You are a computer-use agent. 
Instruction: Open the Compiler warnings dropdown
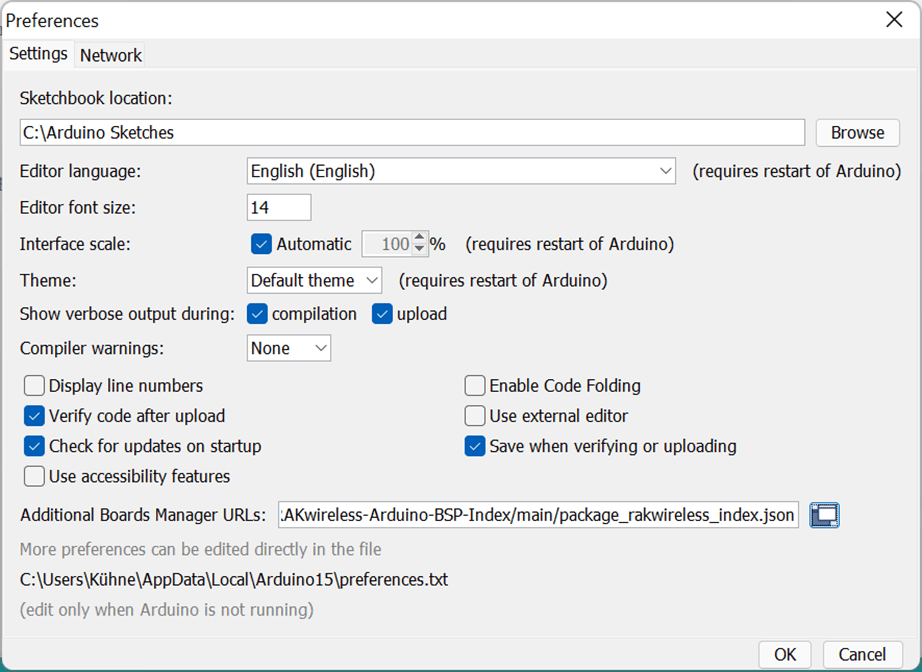(x=289, y=348)
